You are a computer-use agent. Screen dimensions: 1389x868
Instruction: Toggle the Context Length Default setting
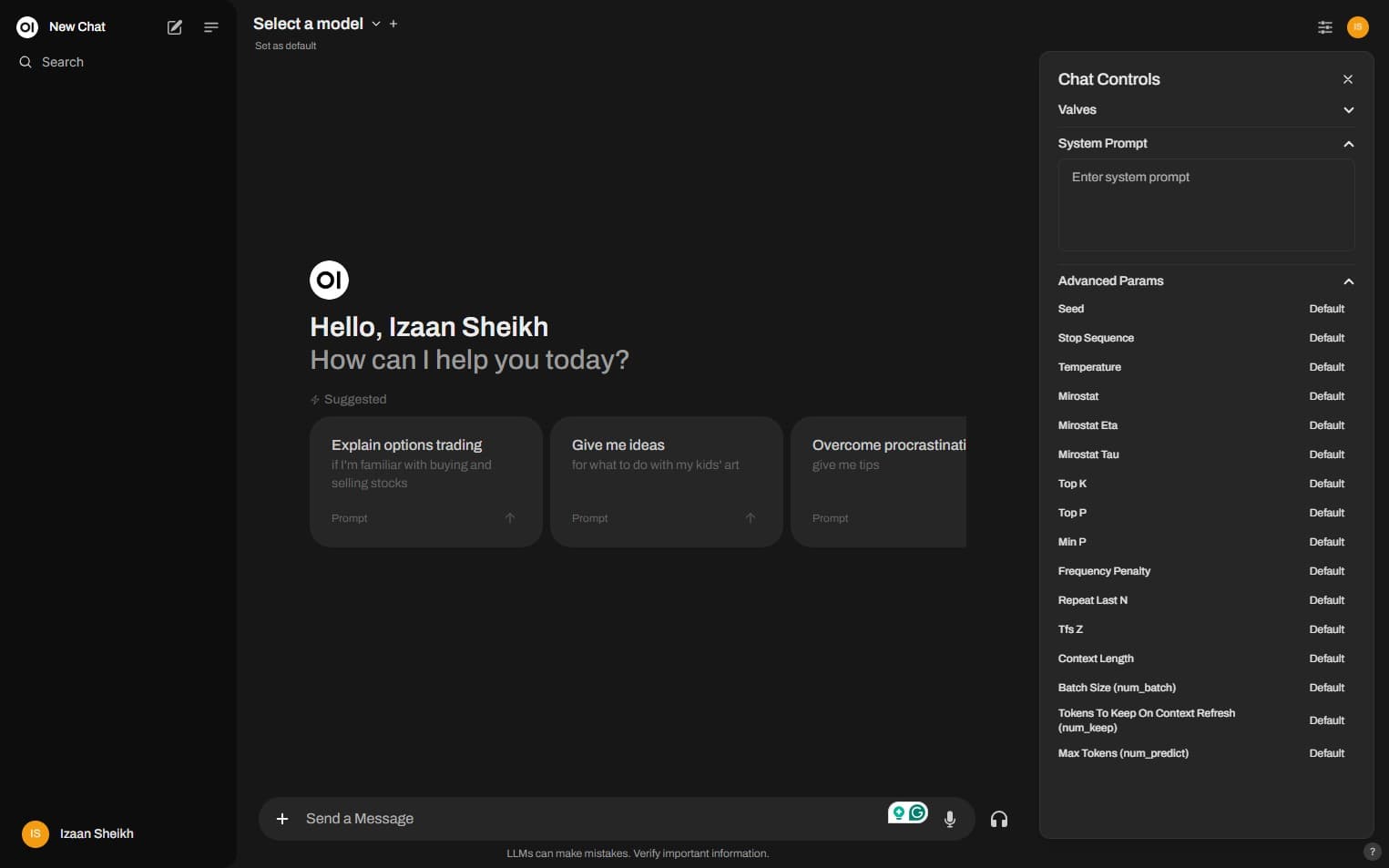(x=1327, y=659)
